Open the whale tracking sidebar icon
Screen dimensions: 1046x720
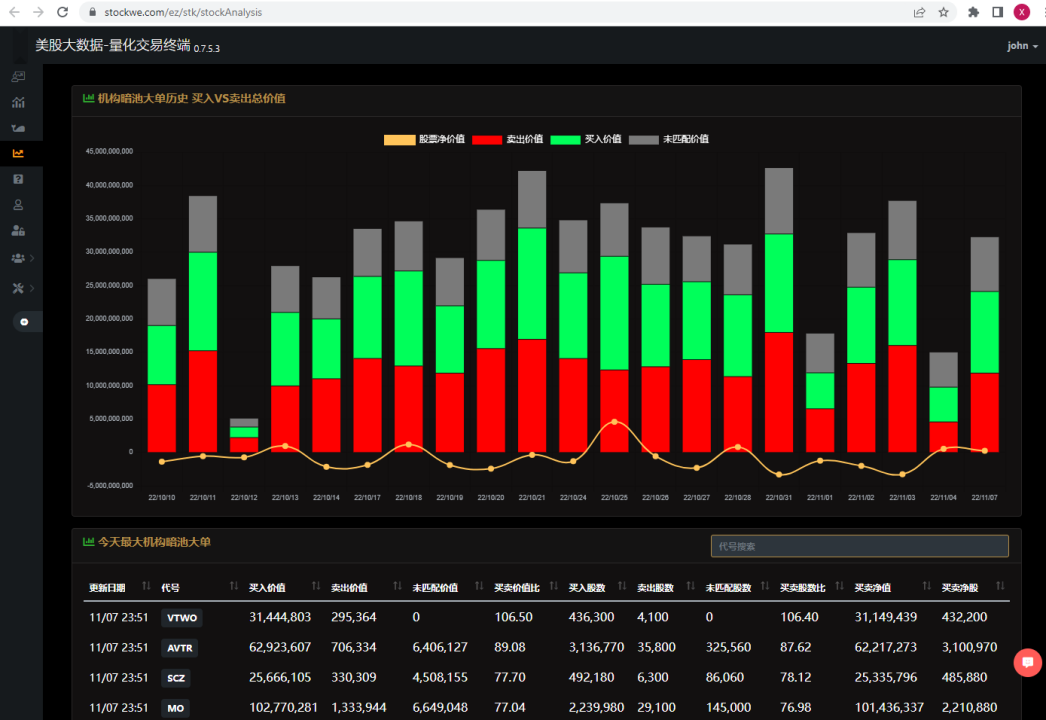18,128
